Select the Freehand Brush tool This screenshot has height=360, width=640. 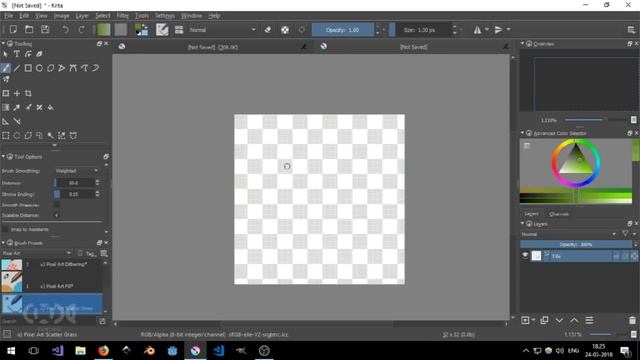point(6,68)
